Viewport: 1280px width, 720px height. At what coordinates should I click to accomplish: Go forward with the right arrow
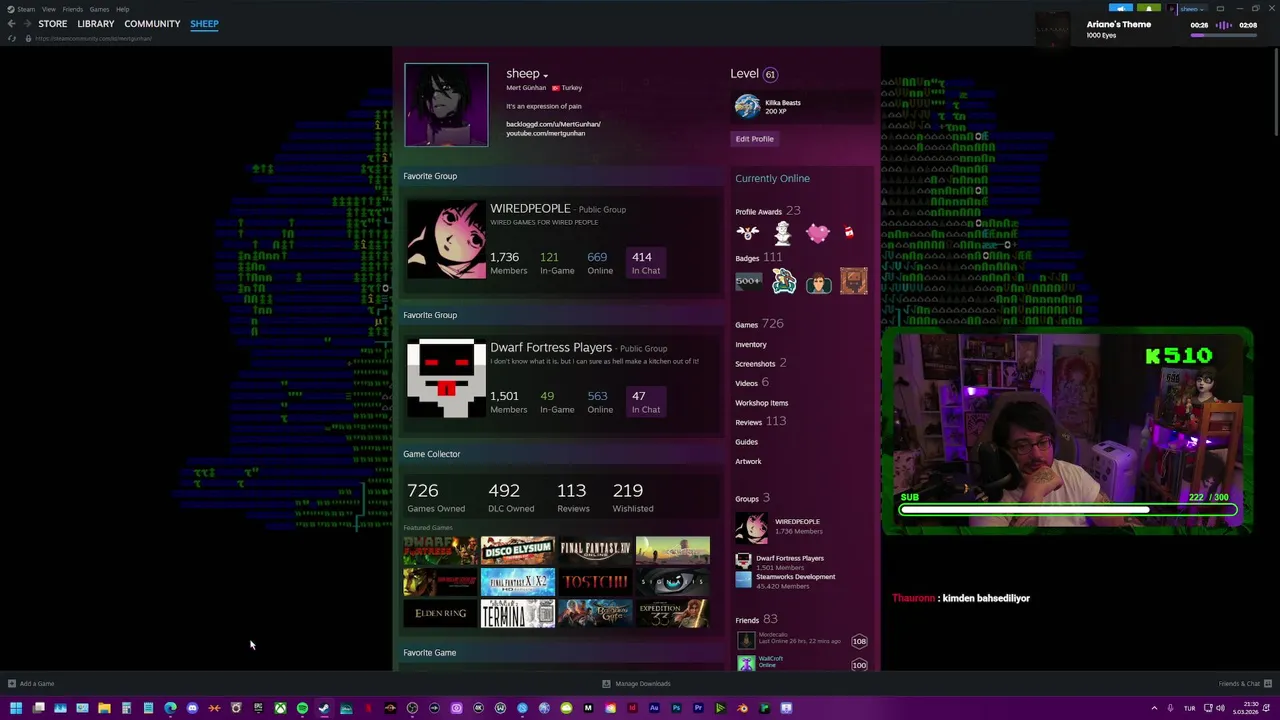click(x=26, y=23)
